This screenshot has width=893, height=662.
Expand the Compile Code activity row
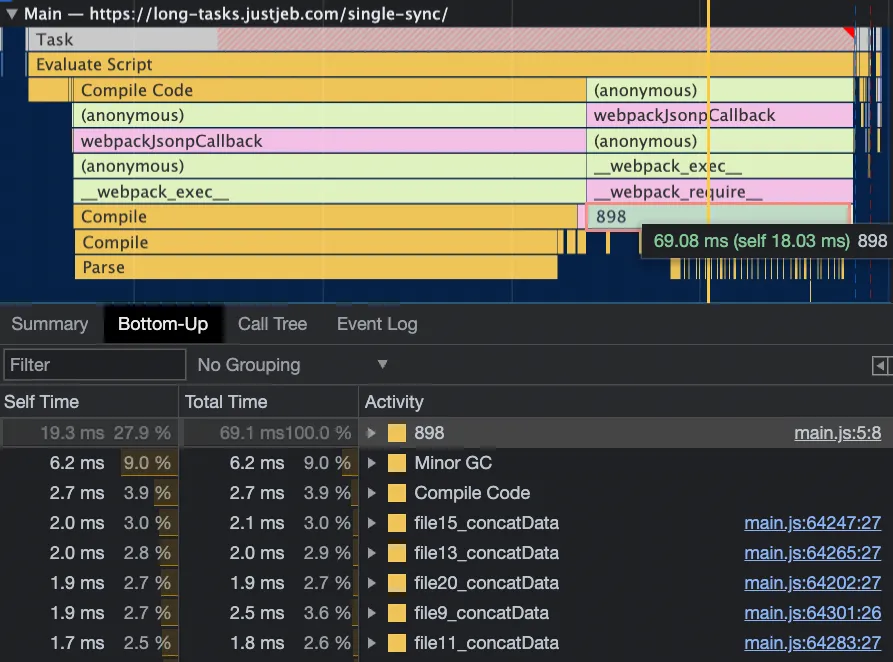click(371, 493)
